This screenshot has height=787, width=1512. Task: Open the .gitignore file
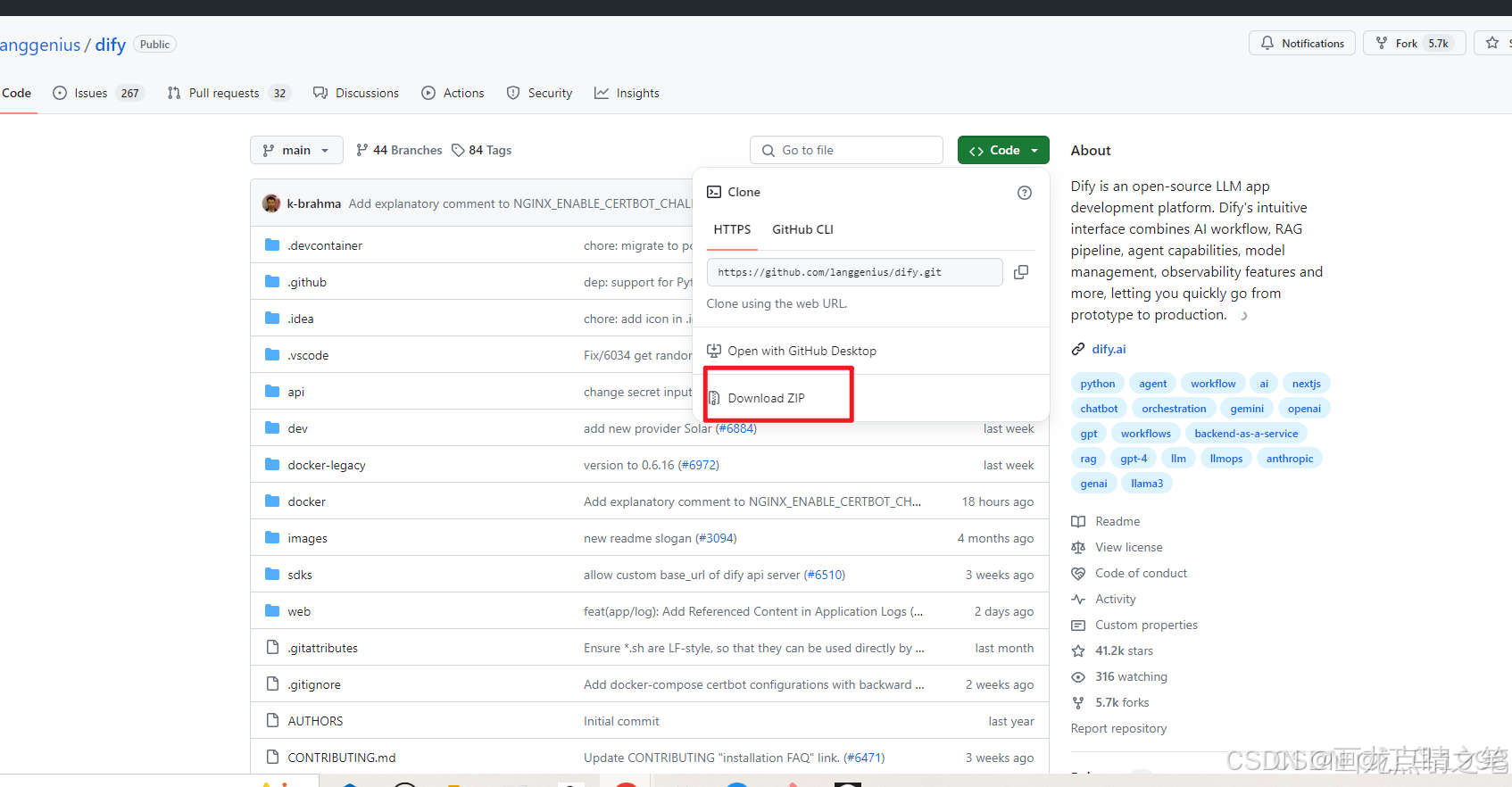pyautogui.click(x=314, y=684)
